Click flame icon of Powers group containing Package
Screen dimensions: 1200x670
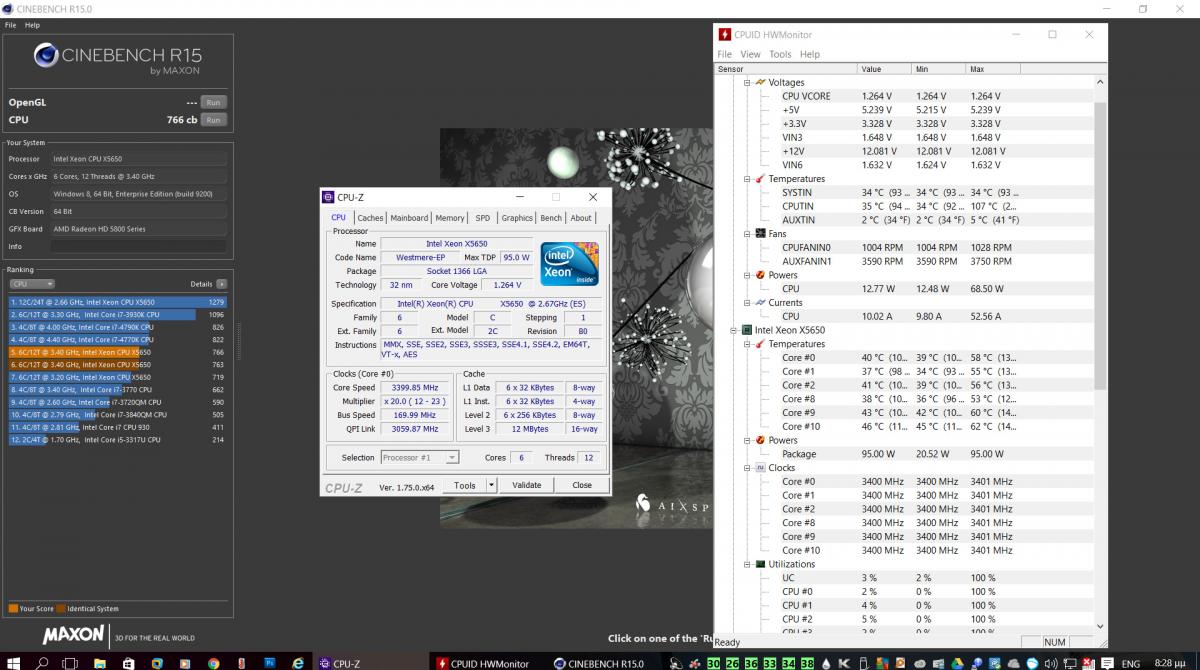click(760, 440)
